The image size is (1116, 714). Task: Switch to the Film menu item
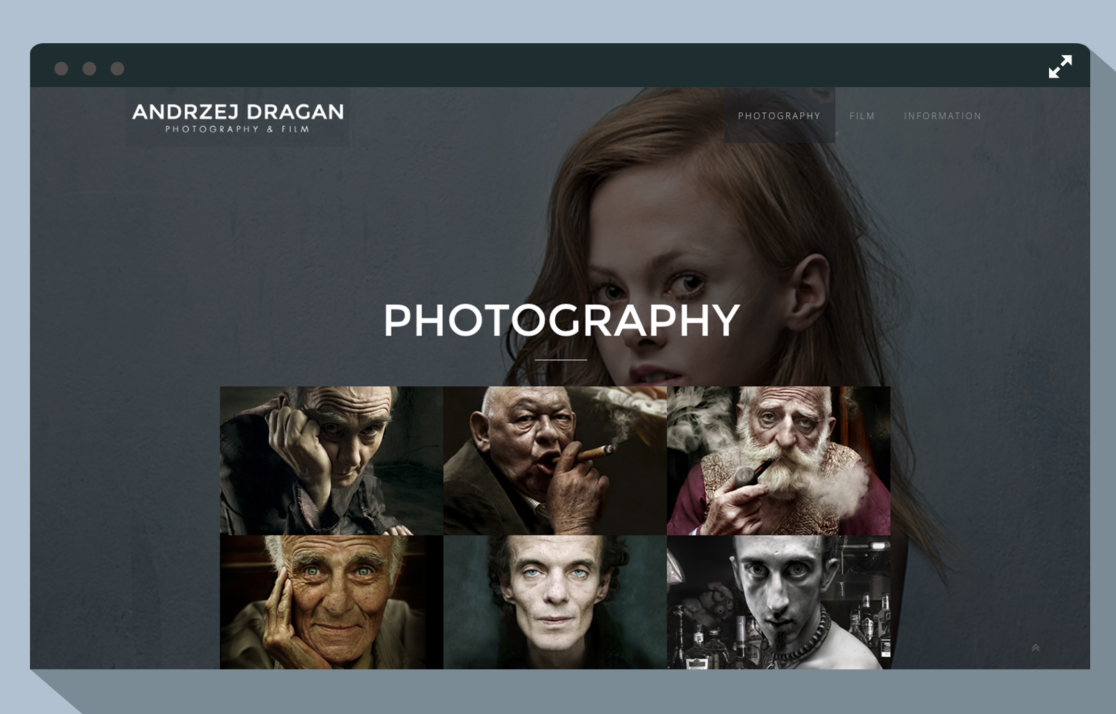[862, 116]
